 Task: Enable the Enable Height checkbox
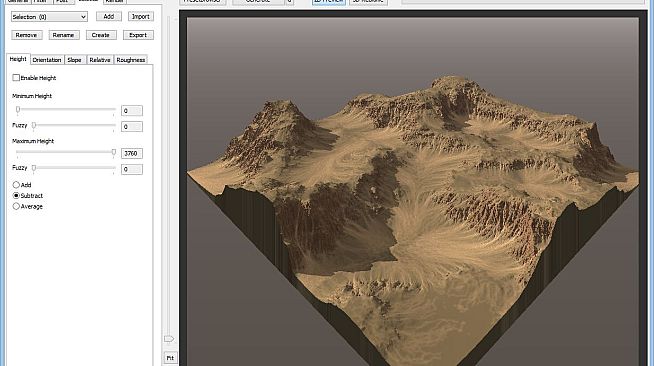[x=16, y=78]
